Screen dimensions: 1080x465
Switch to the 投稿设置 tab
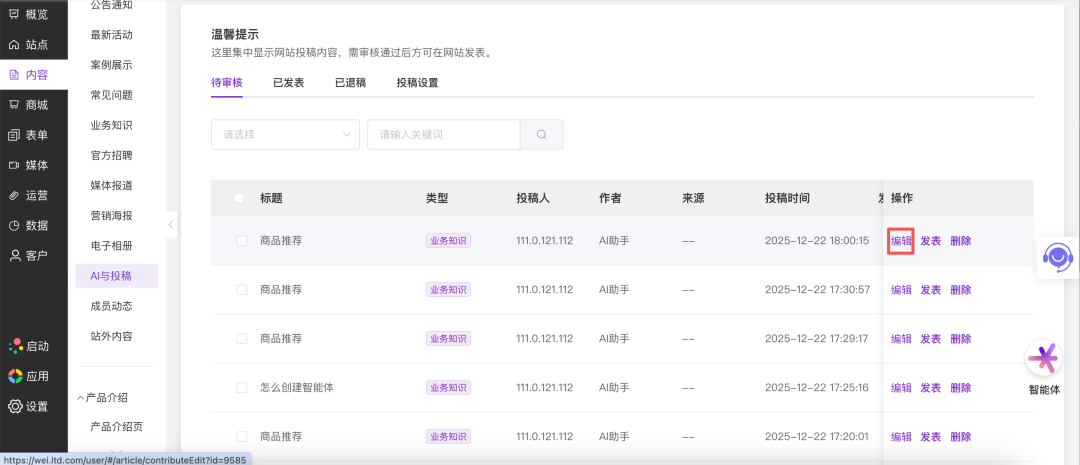click(x=417, y=83)
